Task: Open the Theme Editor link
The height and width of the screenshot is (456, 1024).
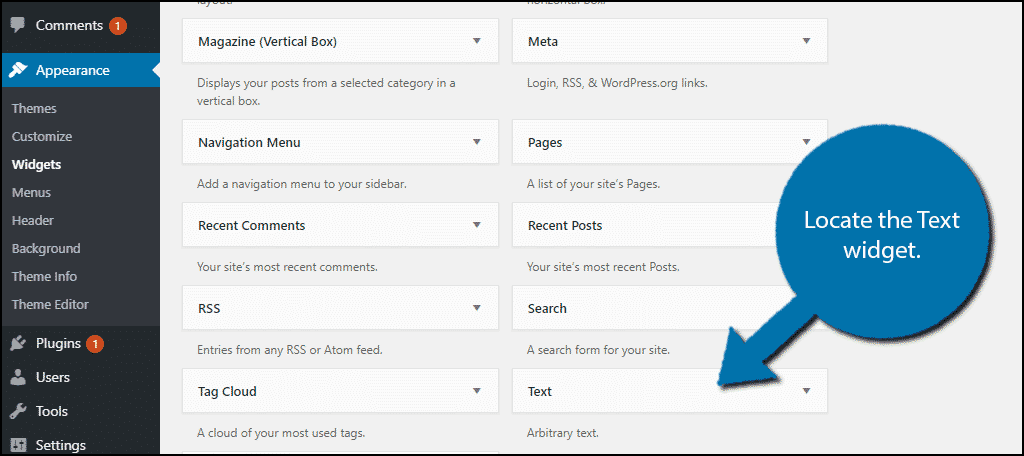Action: click(50, 304)
